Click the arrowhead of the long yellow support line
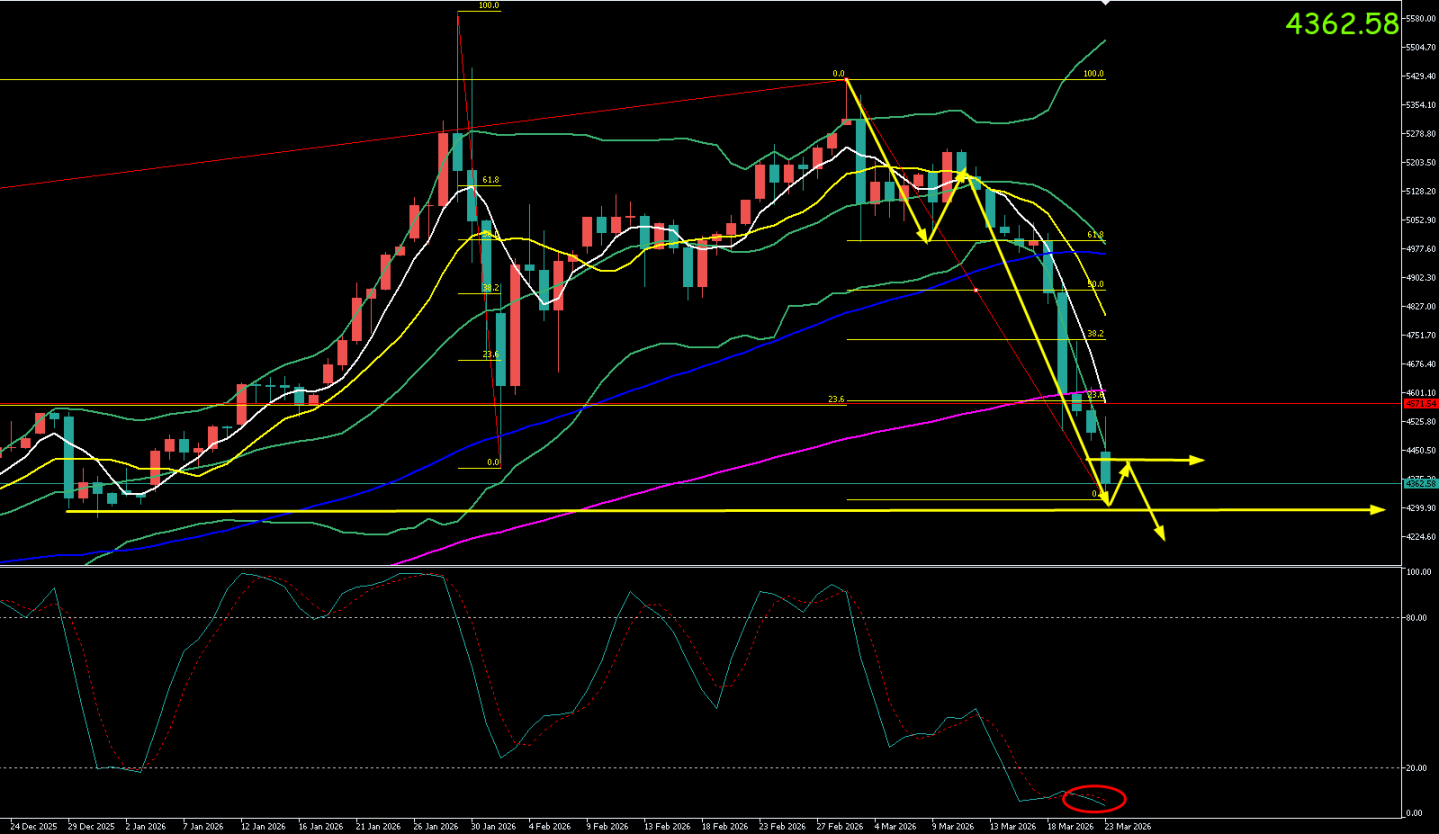This screenshot has width=1439, height=834. [1379, 510]
